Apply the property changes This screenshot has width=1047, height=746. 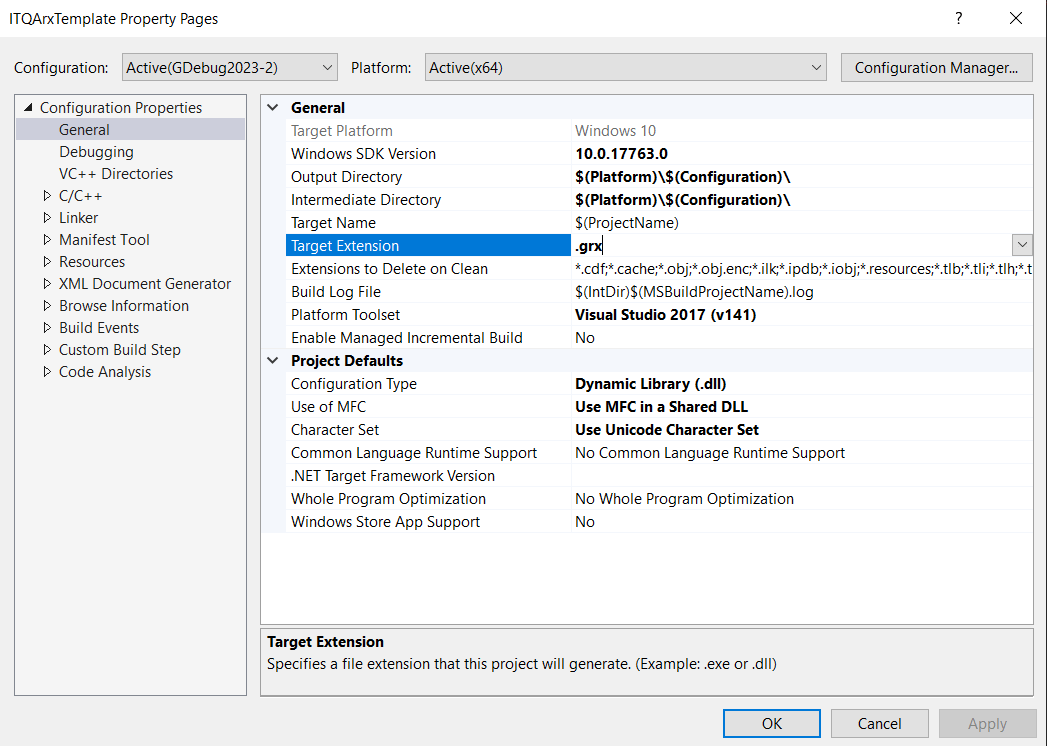pyautogui.click(x=987, y=723)
